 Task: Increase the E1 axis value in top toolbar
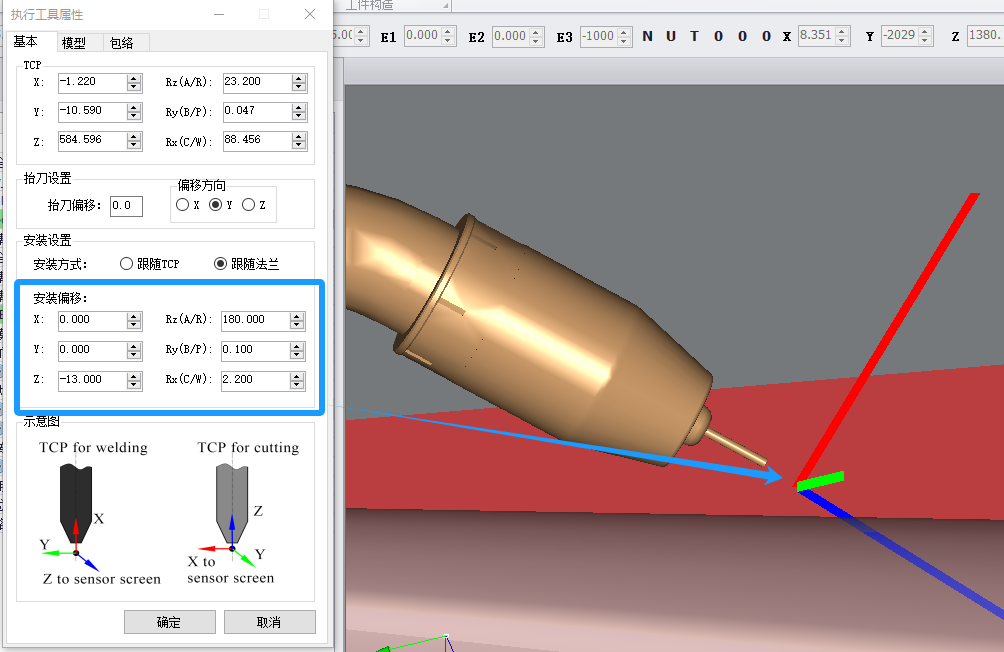pos(448,31)
